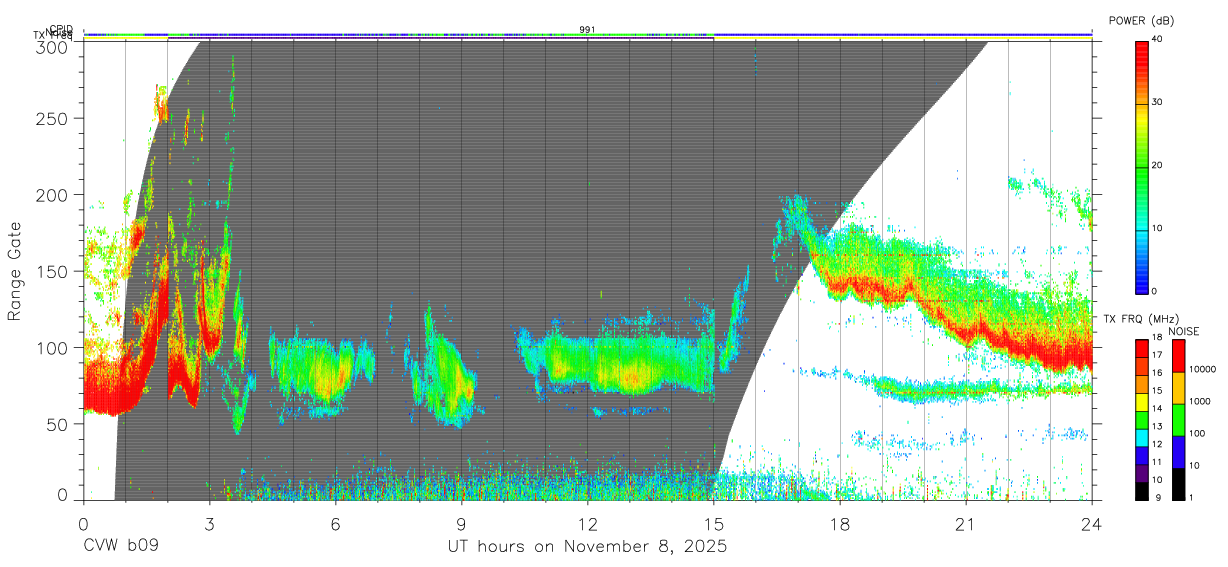Image resolution: width=1228 pixels, height=567 pixels.
Task: Click the 17 label on TX FRQ scale
Action: pyautogui.click(x=1156, y=355)
